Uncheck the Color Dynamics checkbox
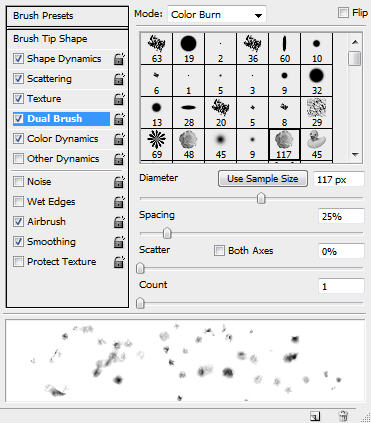 (x=18, y=139)
